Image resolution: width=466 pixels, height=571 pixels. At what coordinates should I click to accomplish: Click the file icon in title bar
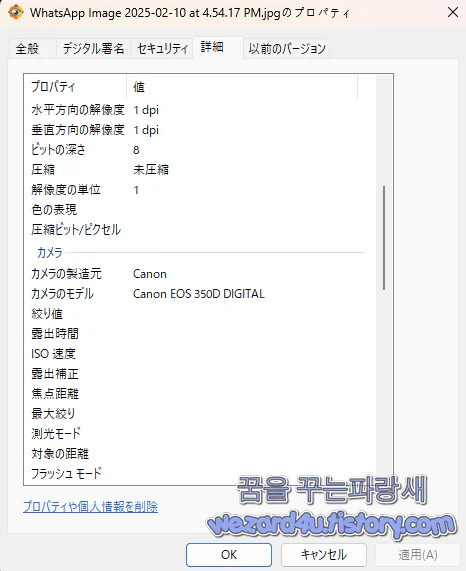tap(16, 12)
